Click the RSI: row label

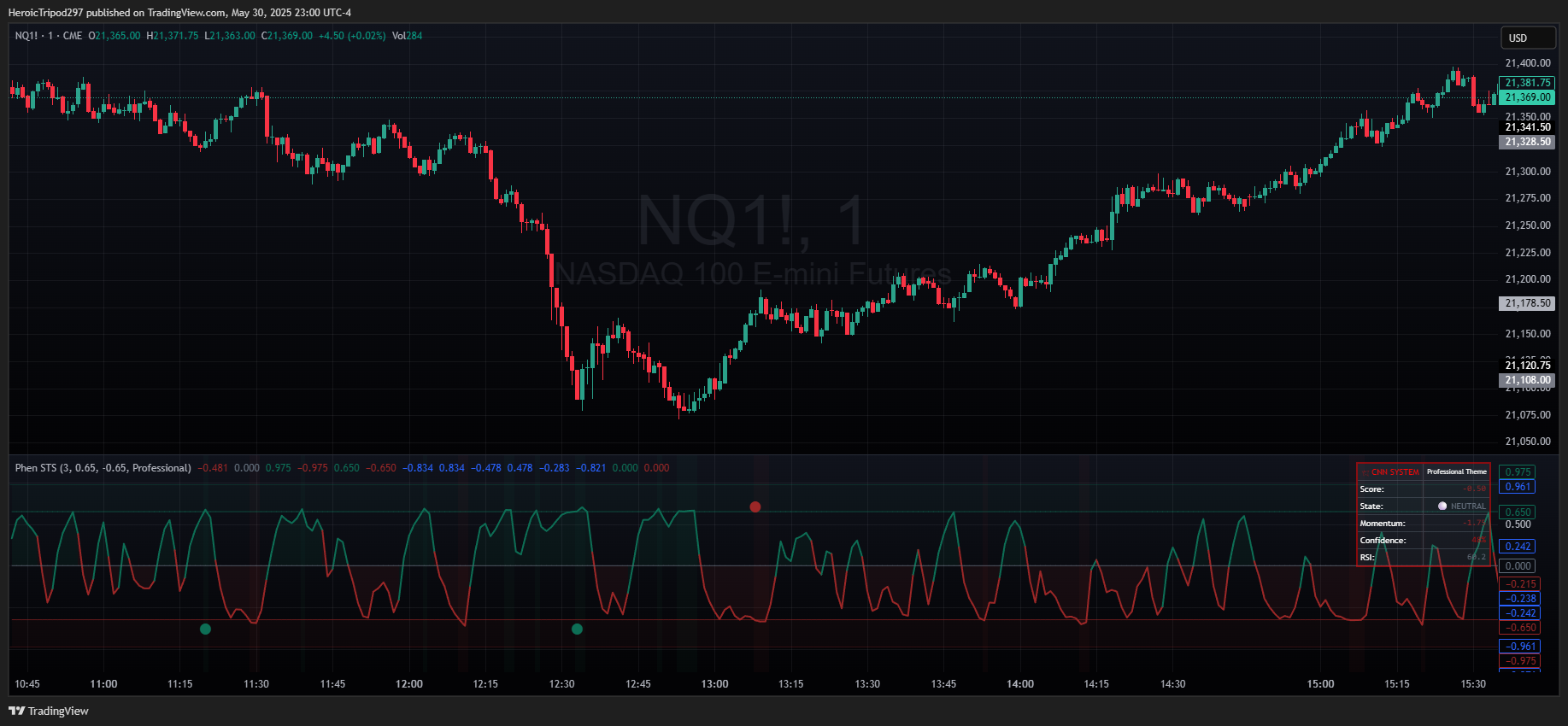[x=1367, y=558]
